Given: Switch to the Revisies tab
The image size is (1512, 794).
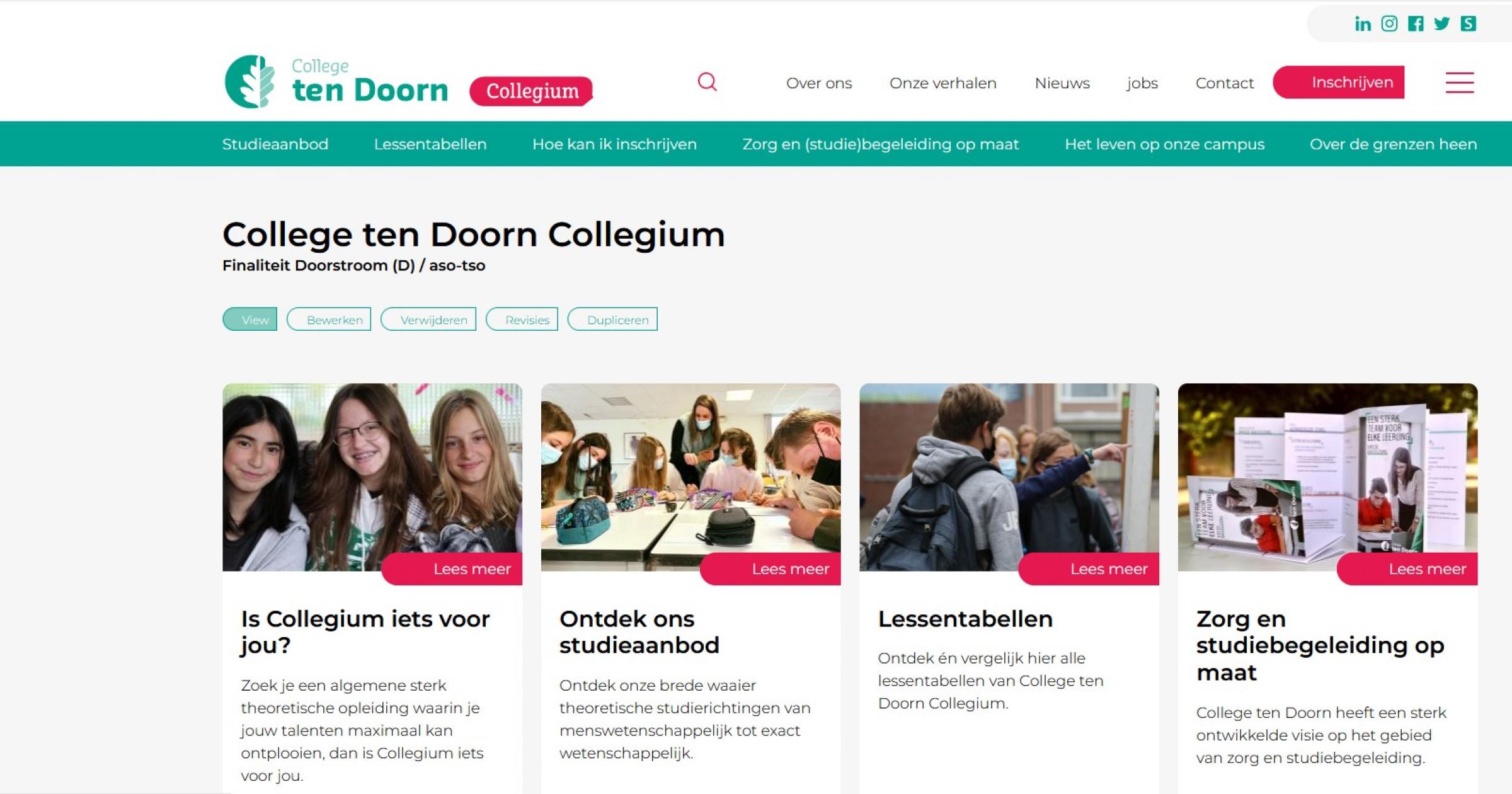Looking at the screenshot, I should point(522,319).
